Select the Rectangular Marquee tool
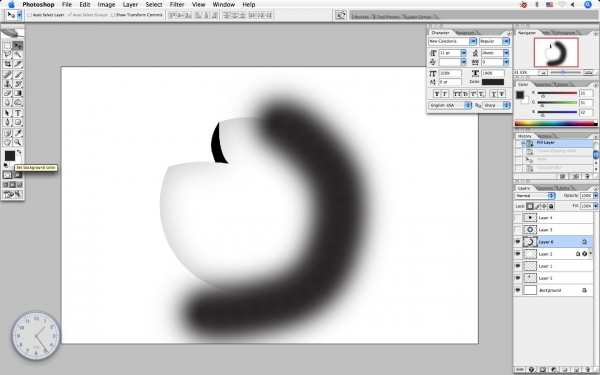Screen dimensions: 600x375 pos(7,46)
